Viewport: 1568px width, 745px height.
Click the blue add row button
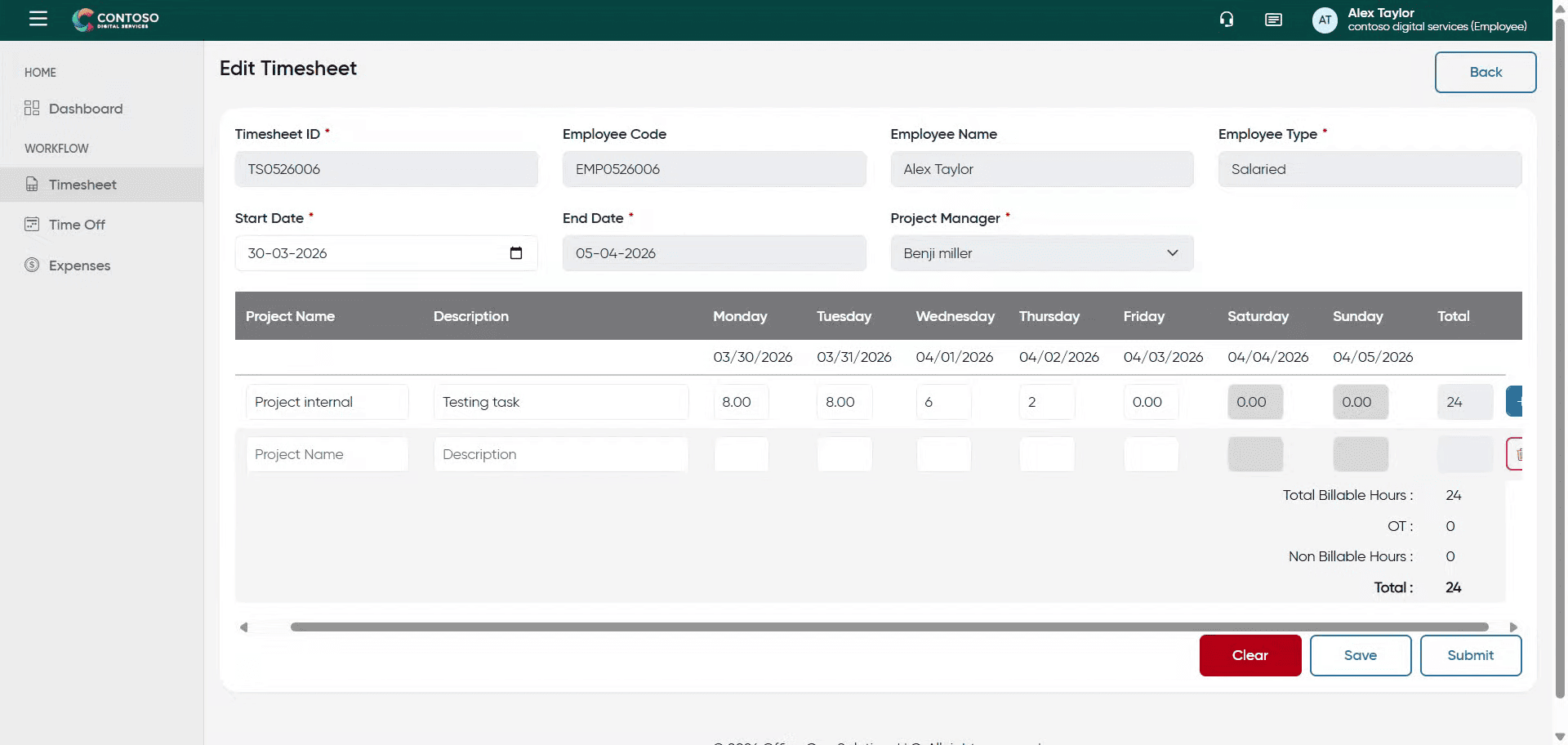pyautogui.click(x=1514, y=402)
